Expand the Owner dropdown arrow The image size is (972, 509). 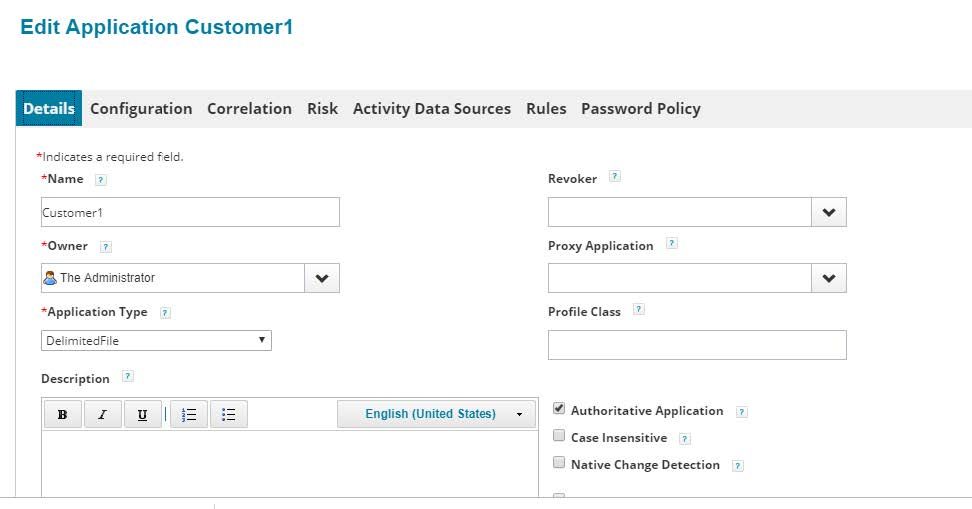[322, 278]
